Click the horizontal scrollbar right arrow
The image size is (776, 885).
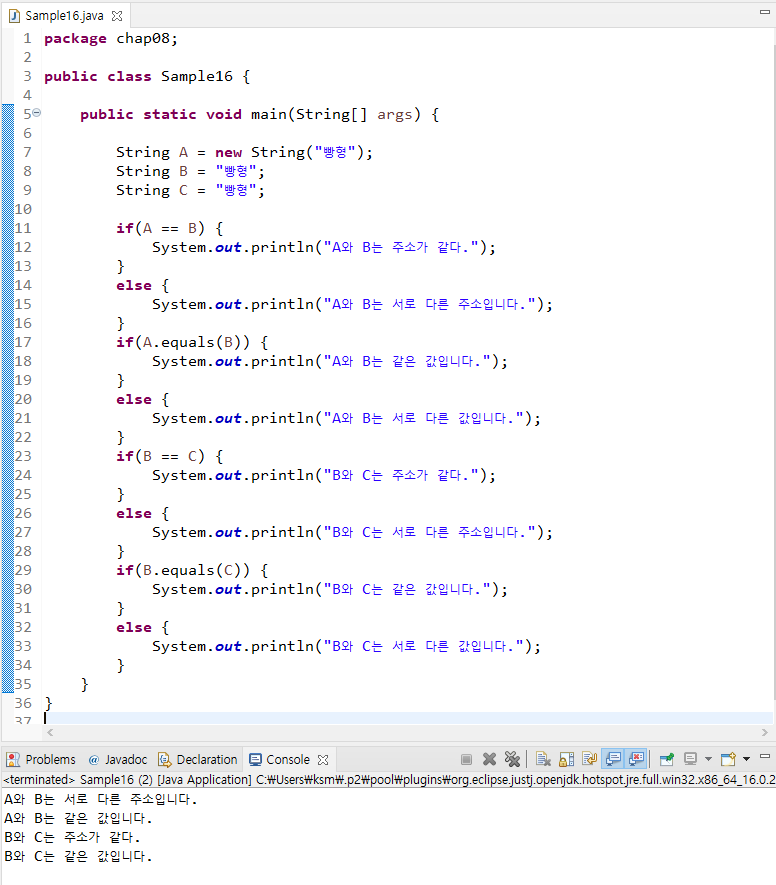click(x=765, y=733)
